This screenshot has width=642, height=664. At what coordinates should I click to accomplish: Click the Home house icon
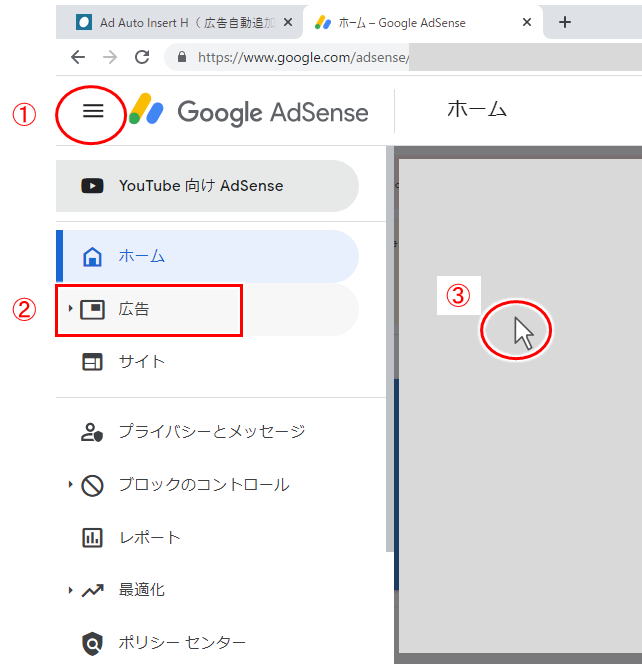pyautogui.click(x=92, y=256)
